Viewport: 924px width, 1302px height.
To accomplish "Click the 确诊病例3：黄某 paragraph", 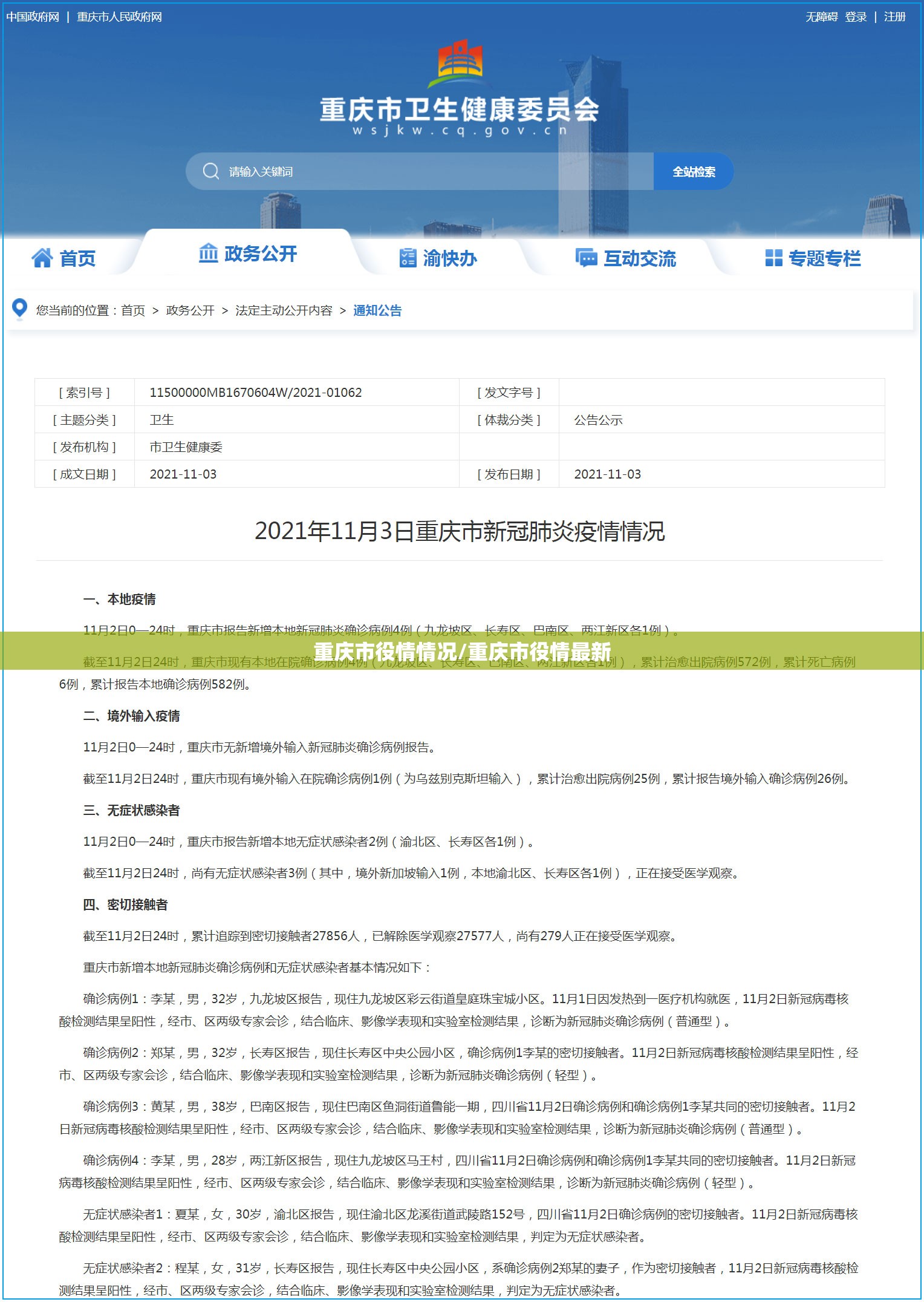I will pos(458,1117).
